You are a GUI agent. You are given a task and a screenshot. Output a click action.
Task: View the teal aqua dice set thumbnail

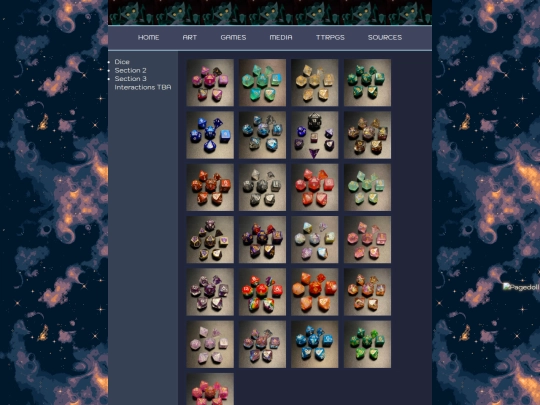[262, 83]
